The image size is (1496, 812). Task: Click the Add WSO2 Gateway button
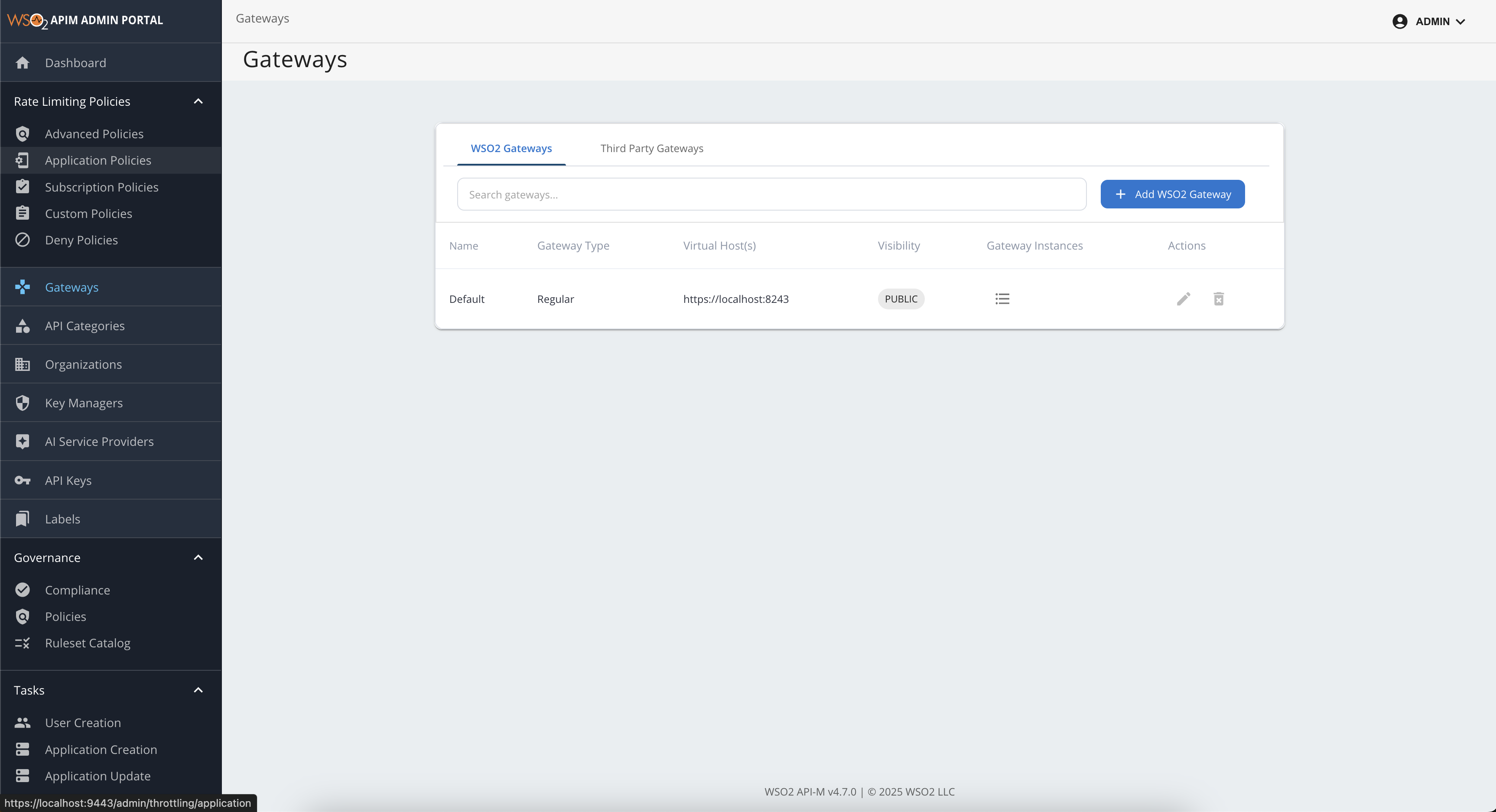pos(1172,194)
